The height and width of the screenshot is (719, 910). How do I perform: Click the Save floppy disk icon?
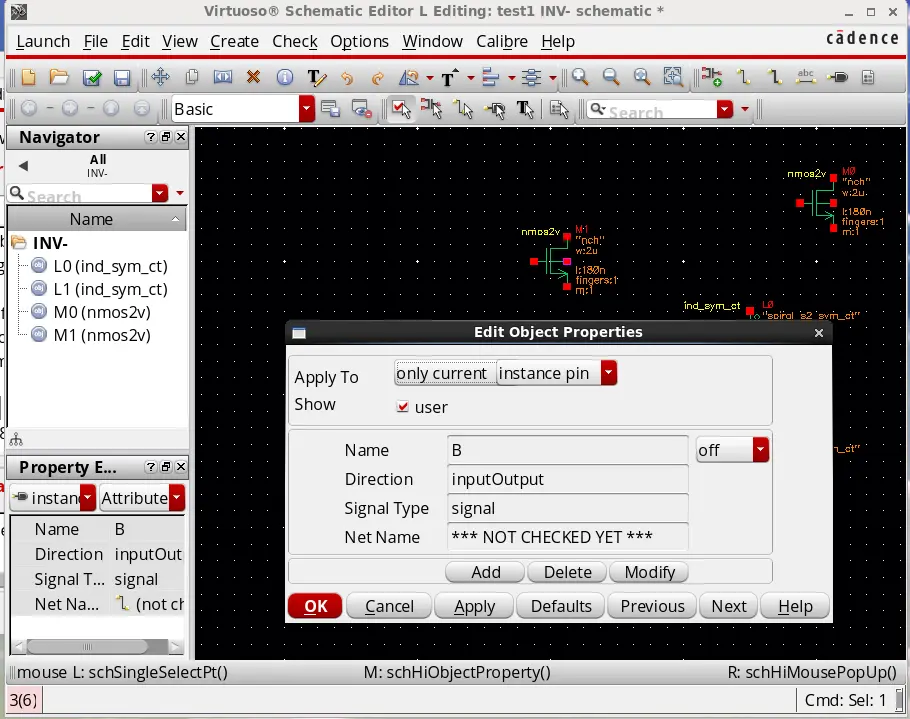point(122,77)
